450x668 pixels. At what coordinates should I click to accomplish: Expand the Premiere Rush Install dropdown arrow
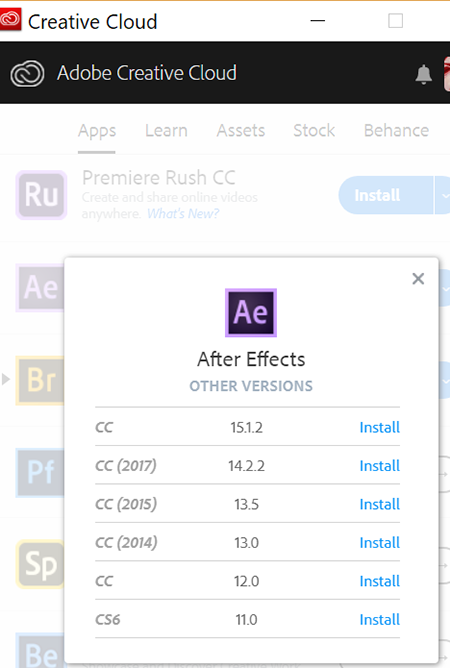pos(443,195)
